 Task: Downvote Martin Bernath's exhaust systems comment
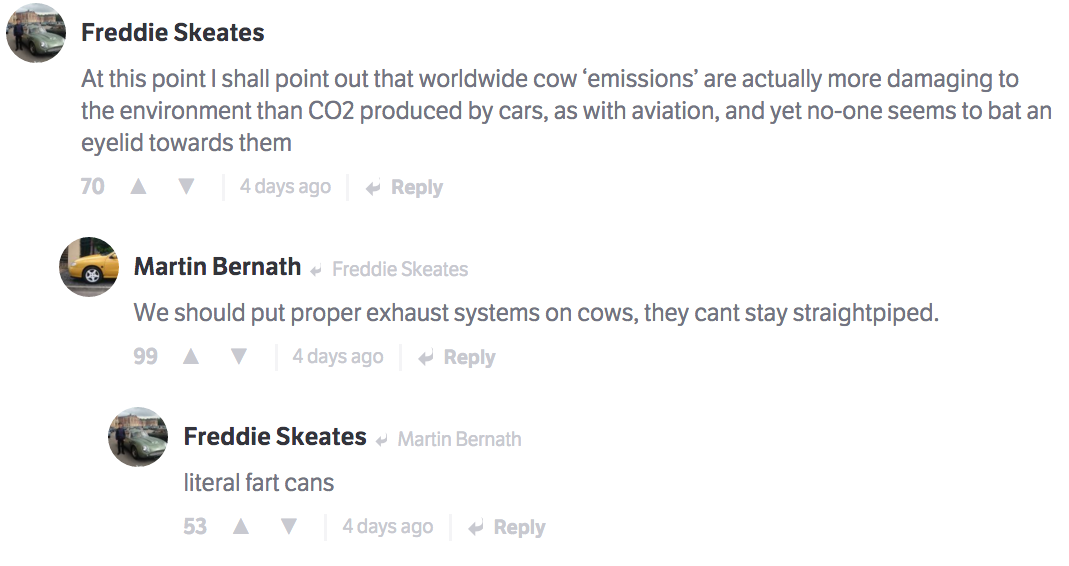click(x=238, y=357)
